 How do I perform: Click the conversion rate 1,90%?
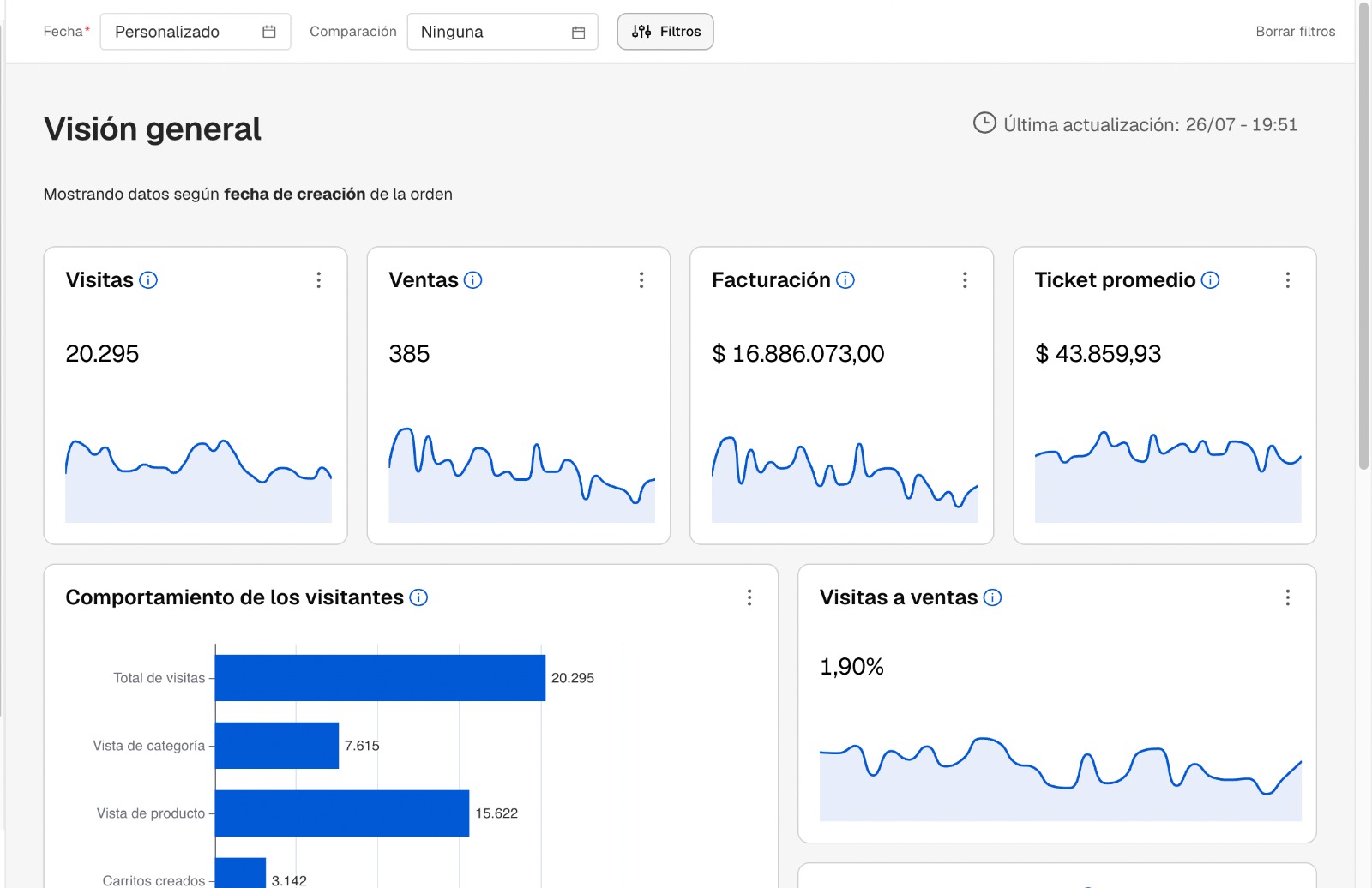click(x=851, y=667)
